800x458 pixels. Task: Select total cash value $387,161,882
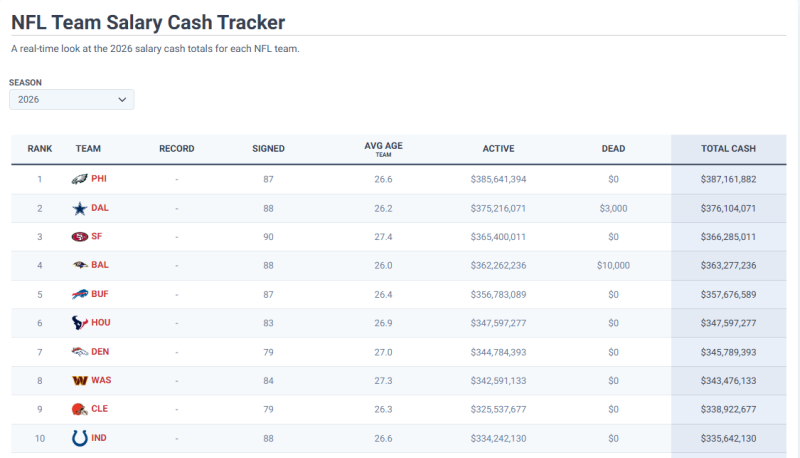point(729,179)
